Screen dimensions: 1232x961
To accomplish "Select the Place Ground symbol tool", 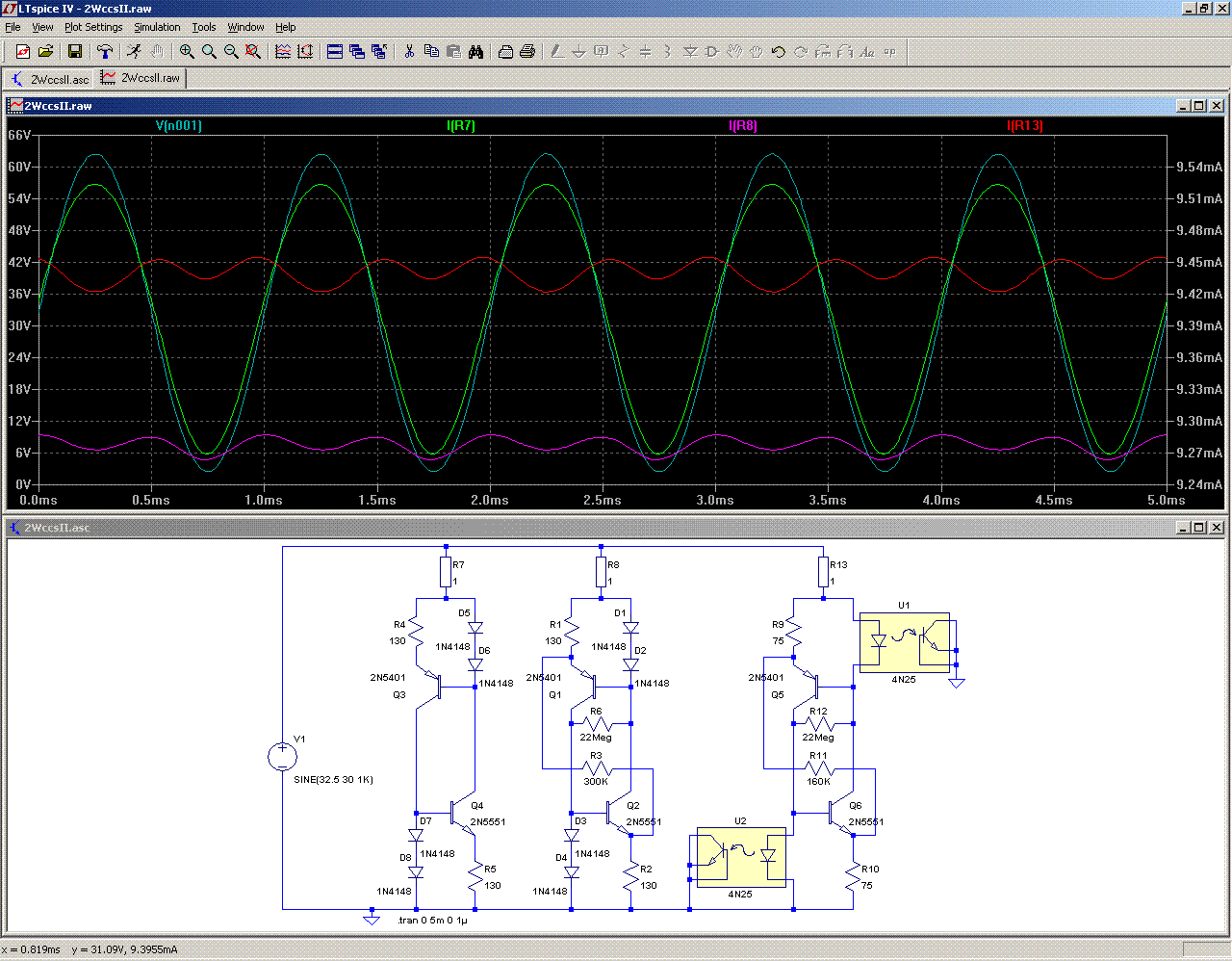I will [579, 52].
